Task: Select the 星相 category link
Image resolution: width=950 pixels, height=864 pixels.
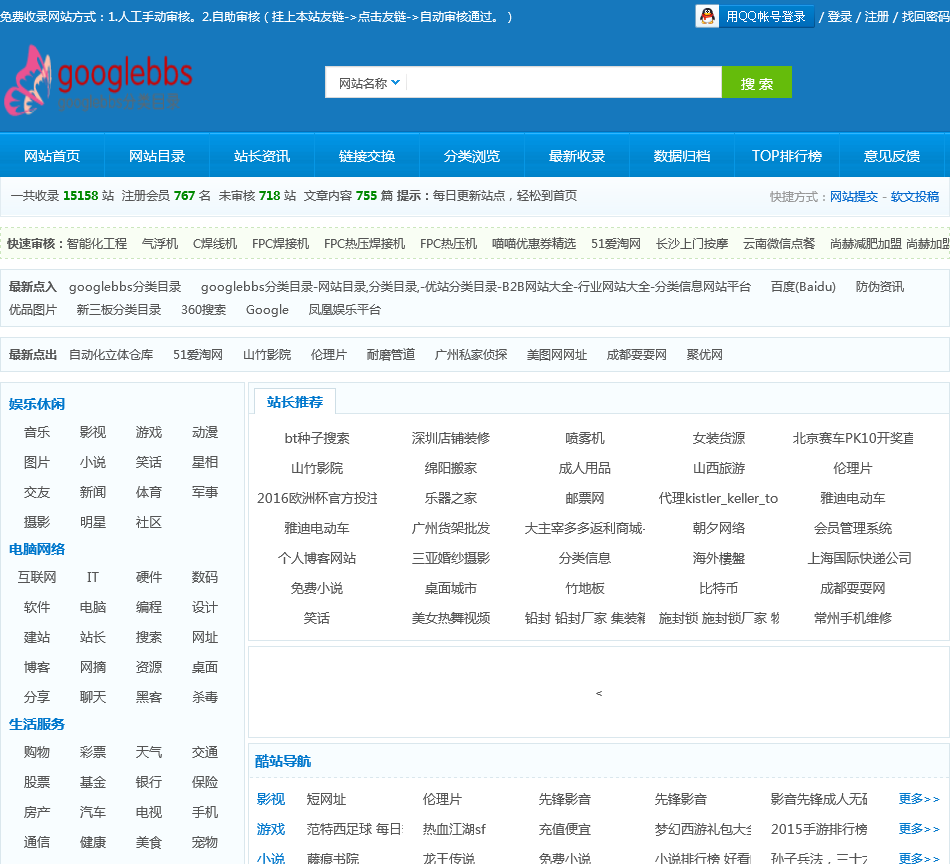Action: (205, 462)
